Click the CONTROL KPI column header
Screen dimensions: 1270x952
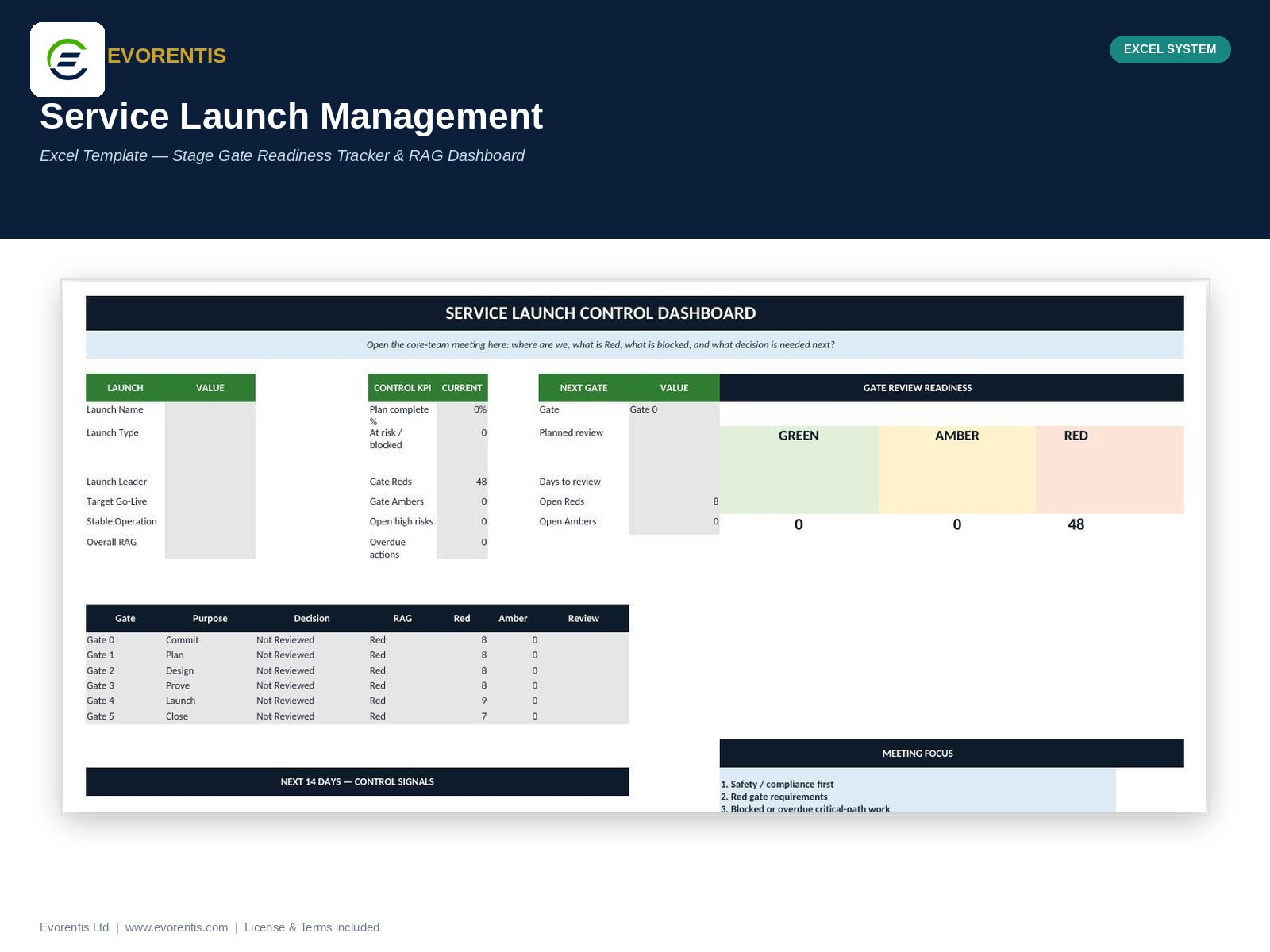(402, 388)
